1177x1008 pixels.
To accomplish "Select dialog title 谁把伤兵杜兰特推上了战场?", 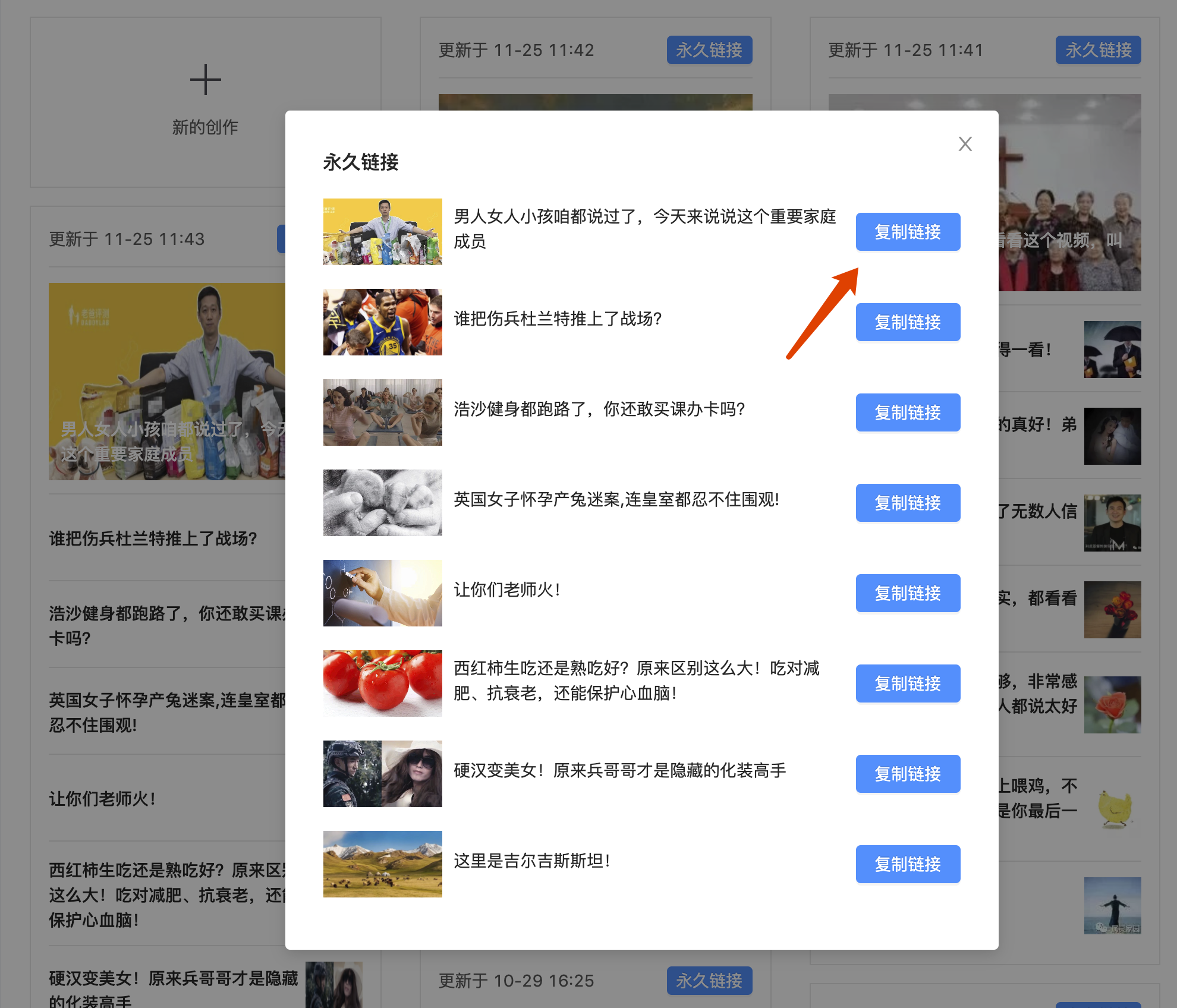I will point(558,319).
